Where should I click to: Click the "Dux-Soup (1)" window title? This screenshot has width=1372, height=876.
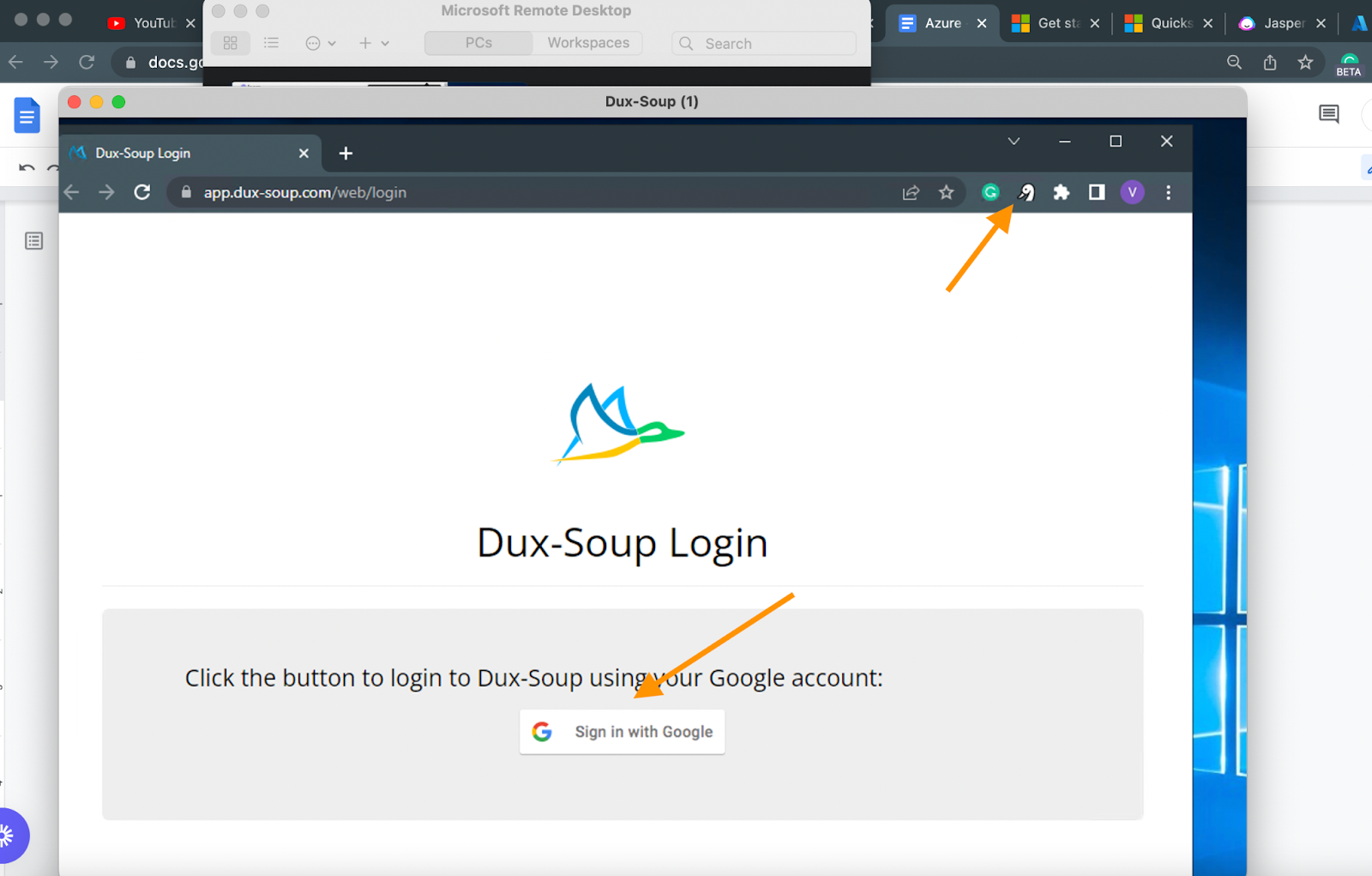652,101
